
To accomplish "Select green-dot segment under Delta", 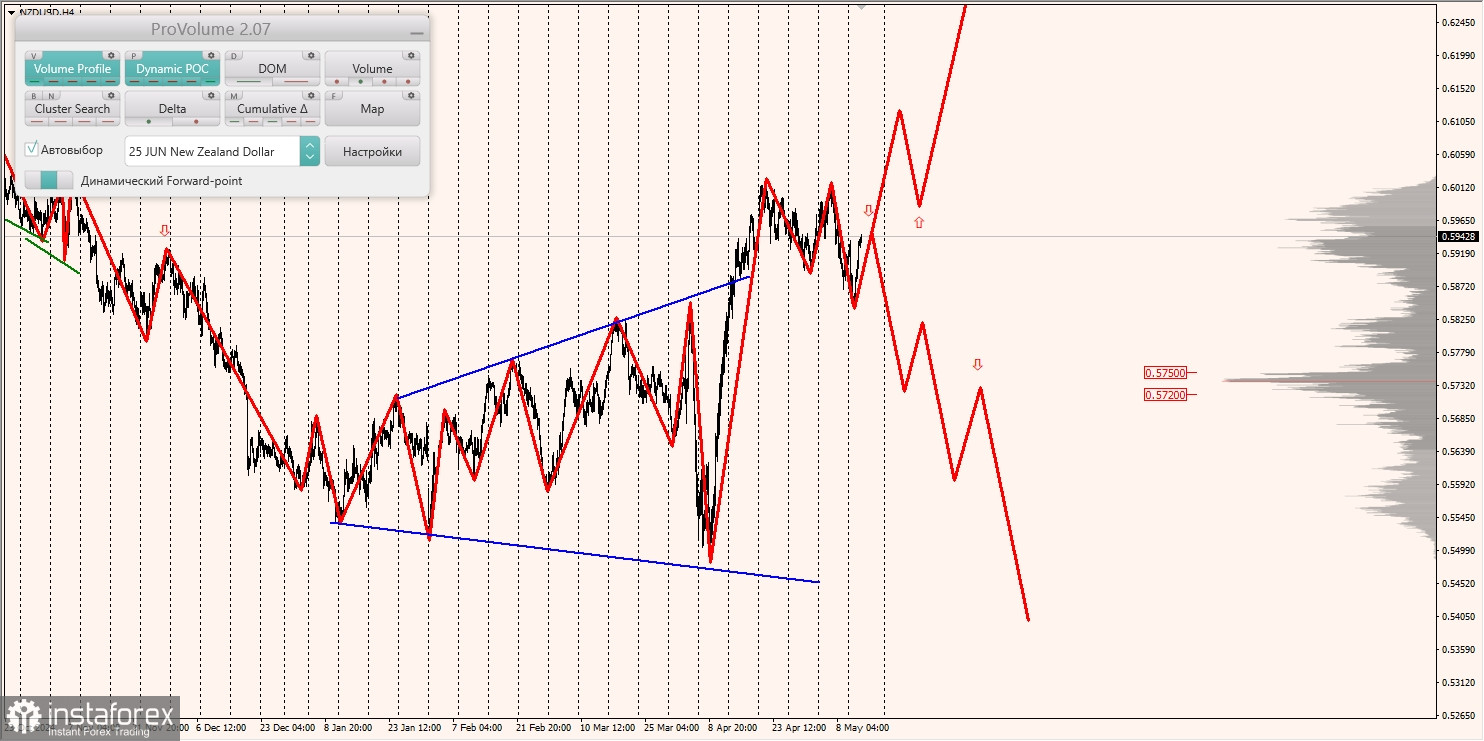I will tap(148, 122).
